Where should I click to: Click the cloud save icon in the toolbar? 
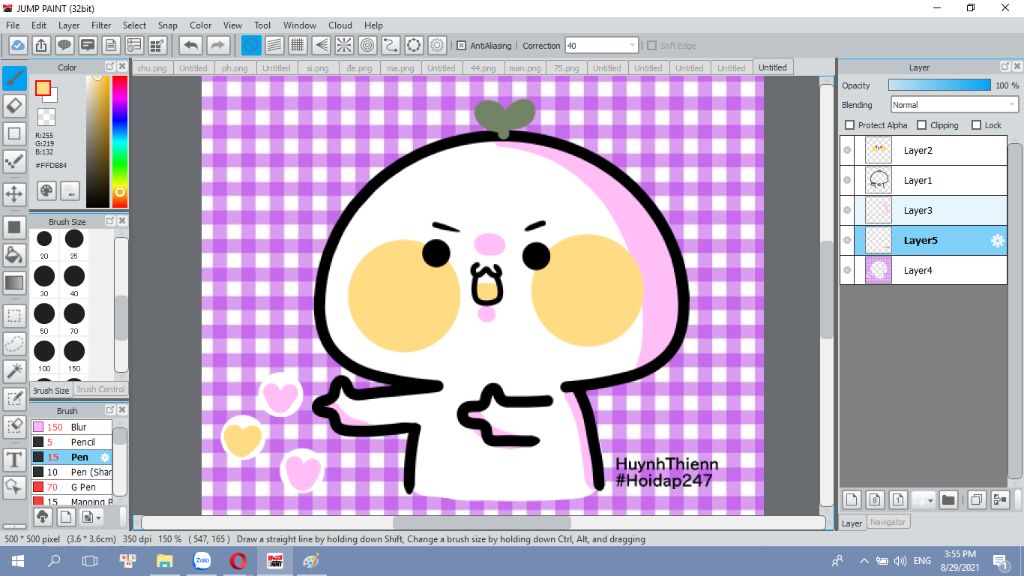click(x=18, y=45)
